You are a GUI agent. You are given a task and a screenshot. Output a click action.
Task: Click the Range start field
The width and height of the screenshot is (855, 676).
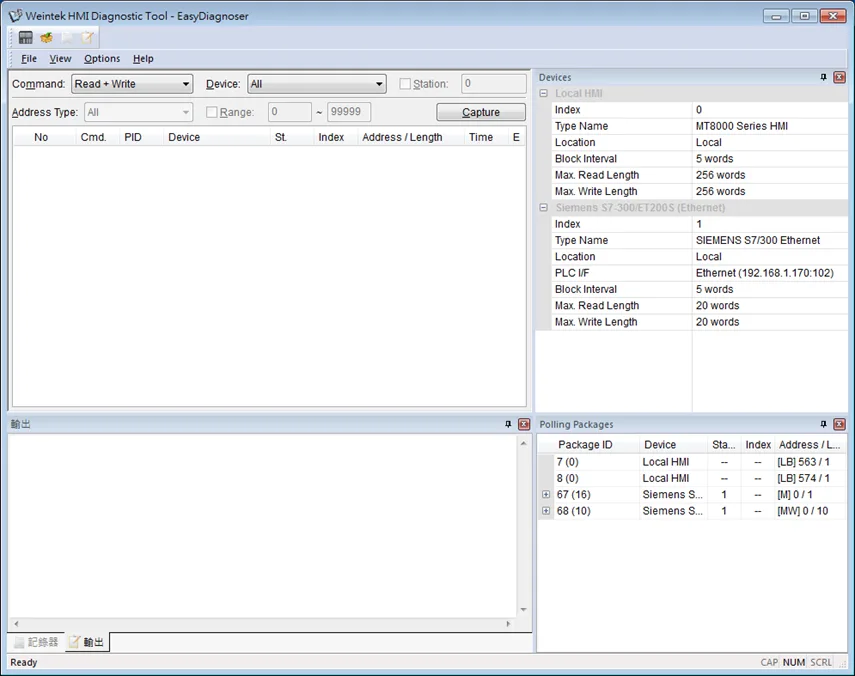(290, 112)
